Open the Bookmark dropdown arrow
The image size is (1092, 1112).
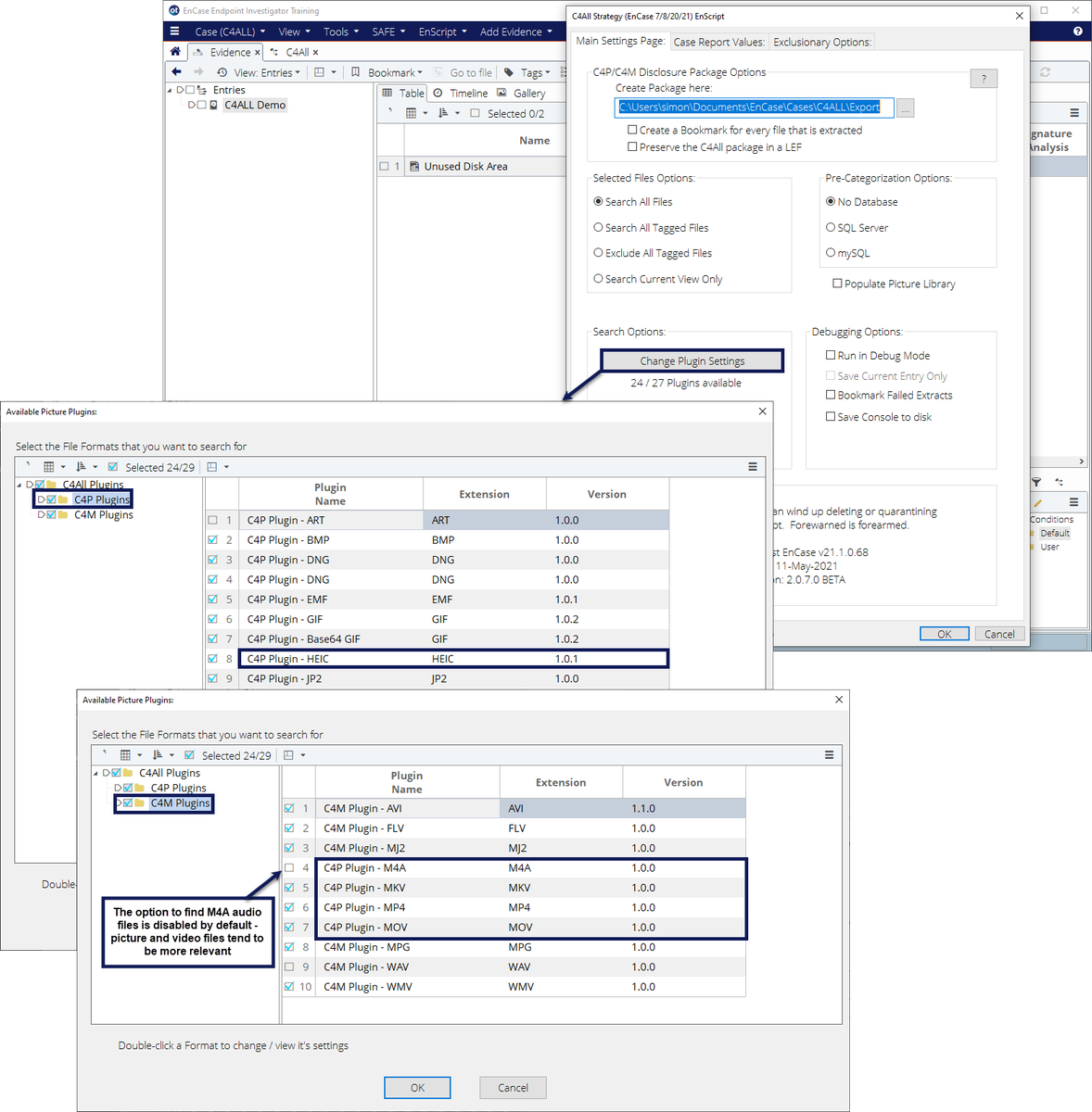click(x=420, y=72)
